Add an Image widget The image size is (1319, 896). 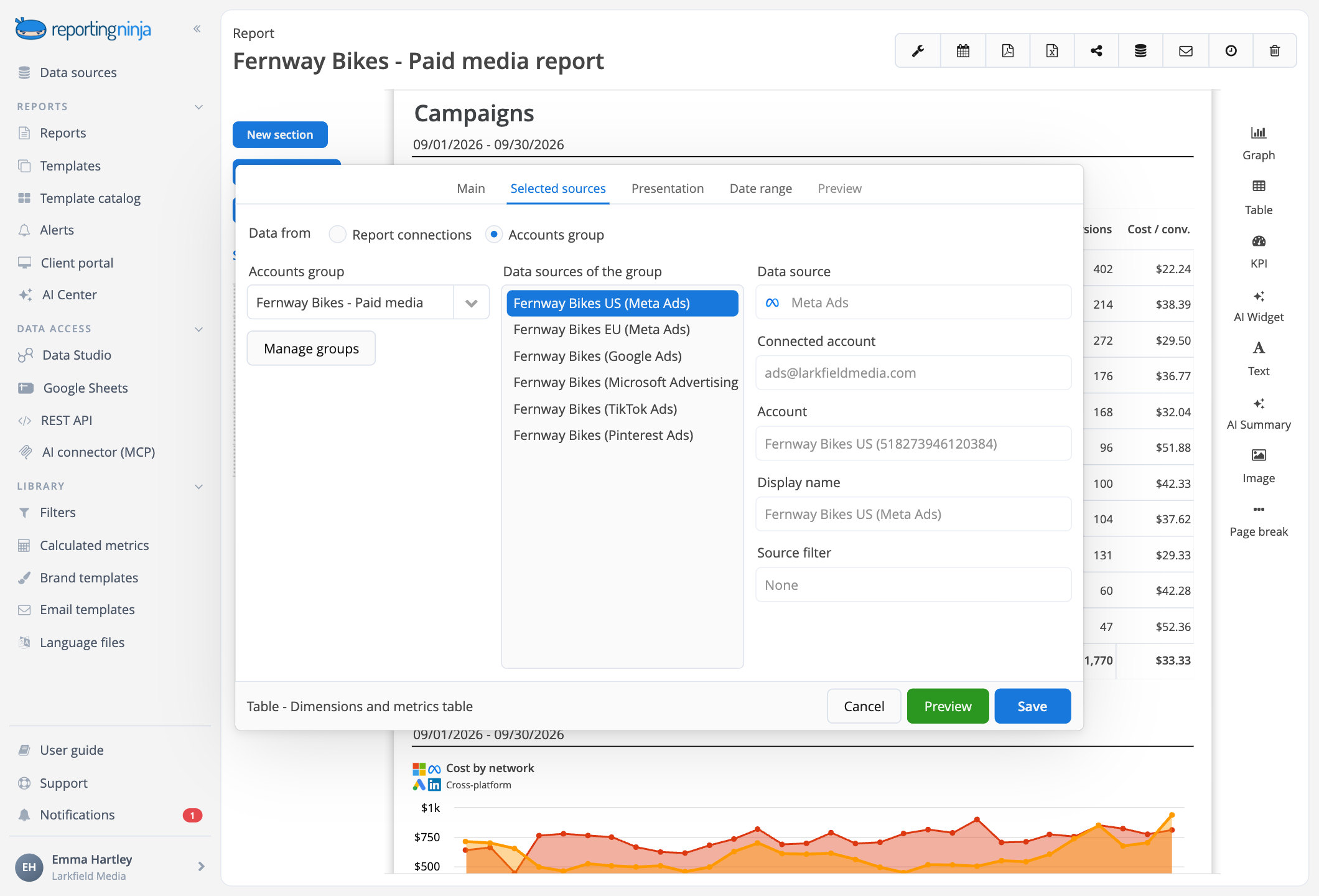[1259, 467]
